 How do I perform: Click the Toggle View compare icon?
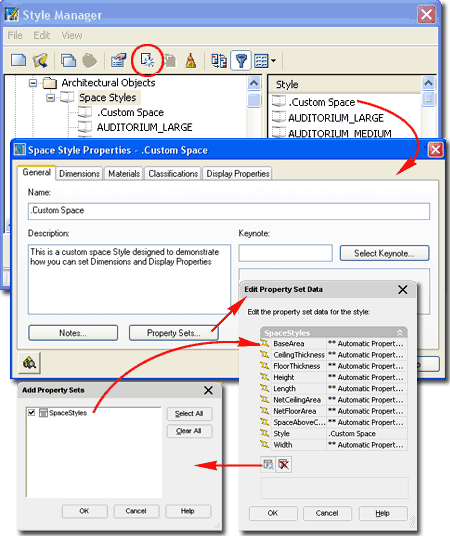[x=219, y=61]
